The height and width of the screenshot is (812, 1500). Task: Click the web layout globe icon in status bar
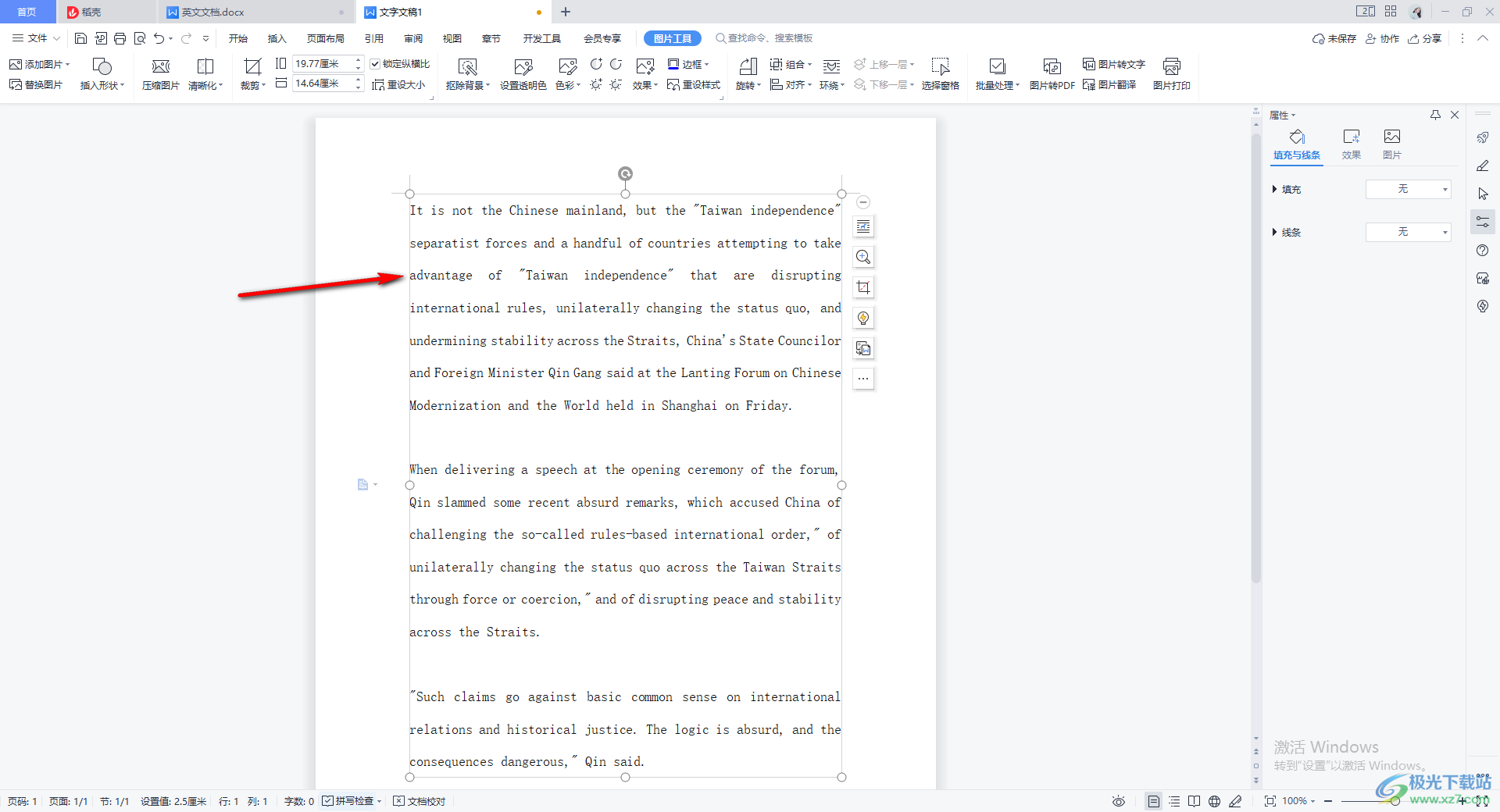[1214, 801]
